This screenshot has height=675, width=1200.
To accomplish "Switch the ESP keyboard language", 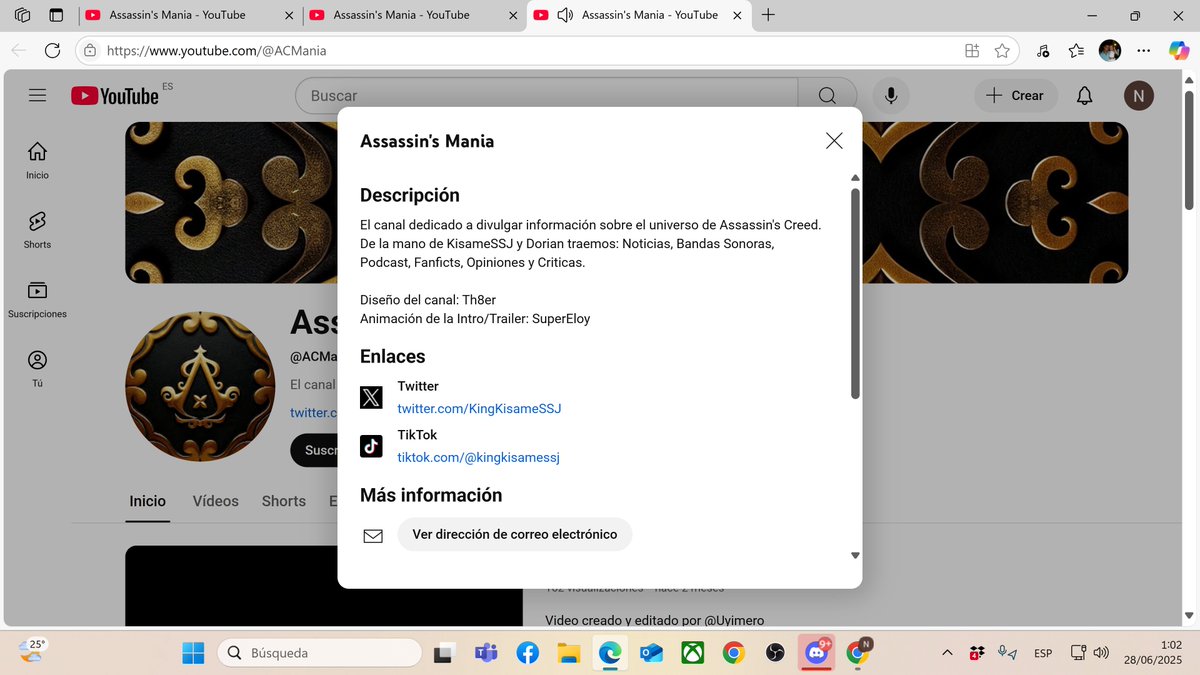I will pos(1043,653).
